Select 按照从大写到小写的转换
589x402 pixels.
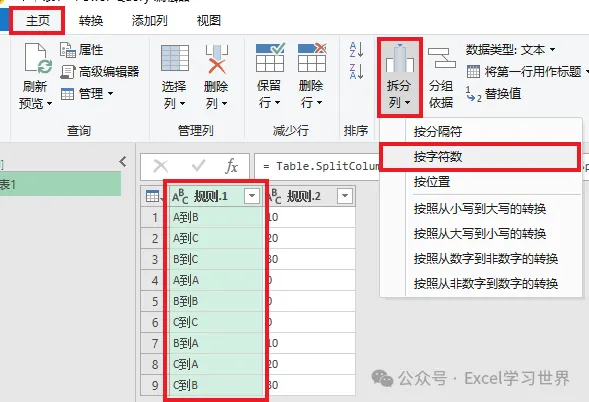[481, 234]
